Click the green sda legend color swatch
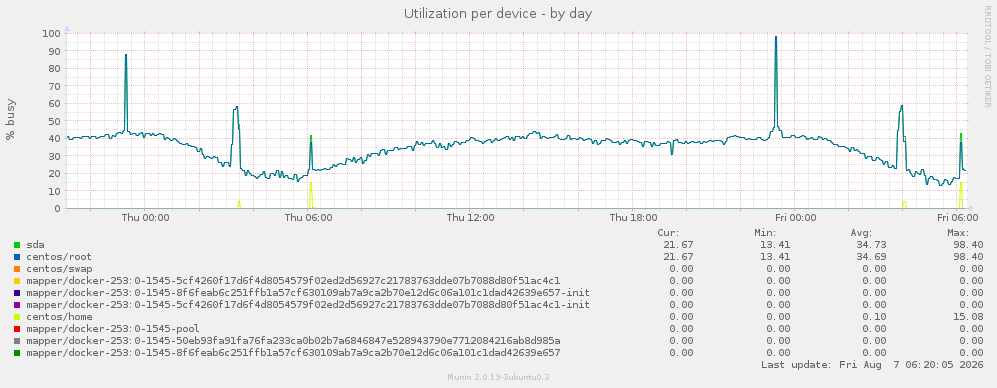 (x=17, y=245)
